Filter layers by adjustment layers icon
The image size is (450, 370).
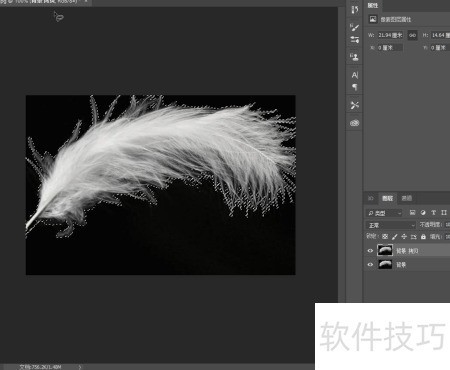tap(423, 213)
